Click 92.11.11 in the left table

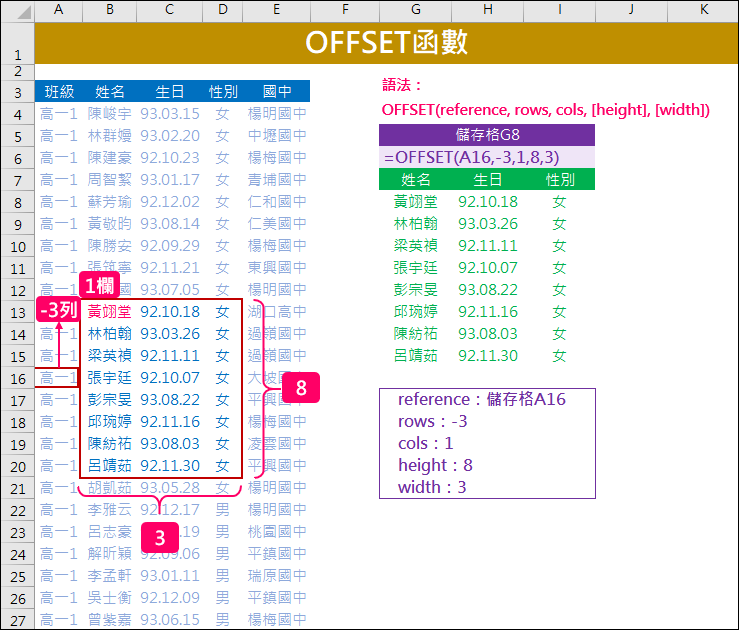[x=170, y=356]
